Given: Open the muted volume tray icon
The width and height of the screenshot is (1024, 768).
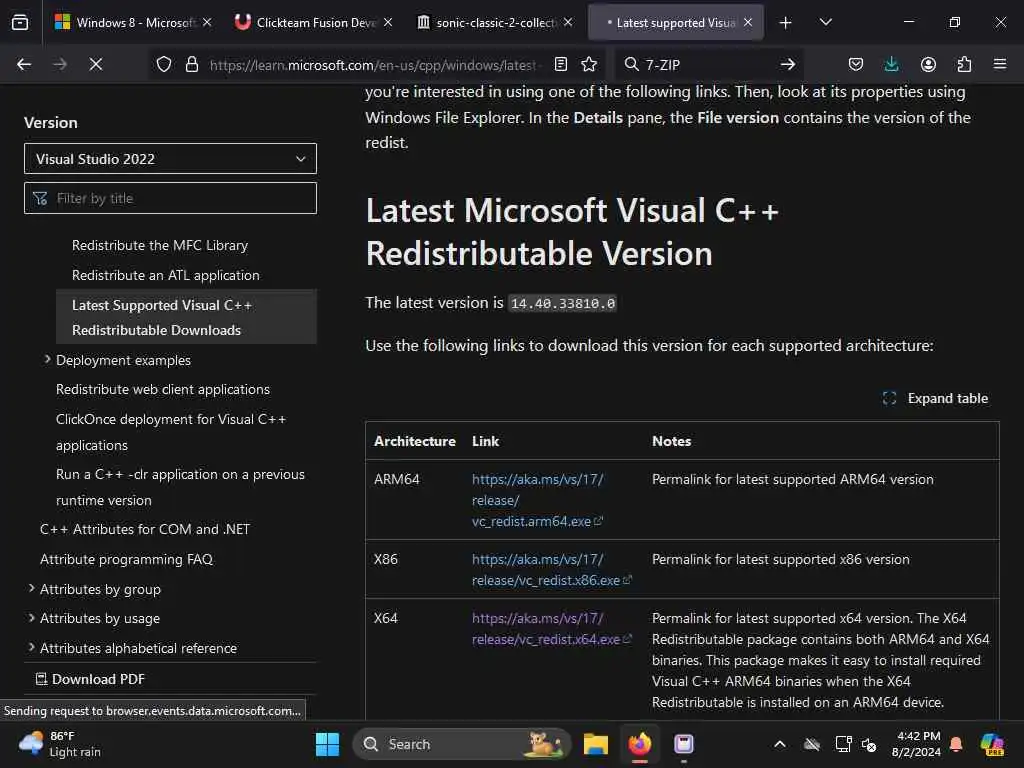Looking at the screenshot, I should [869, 744].
